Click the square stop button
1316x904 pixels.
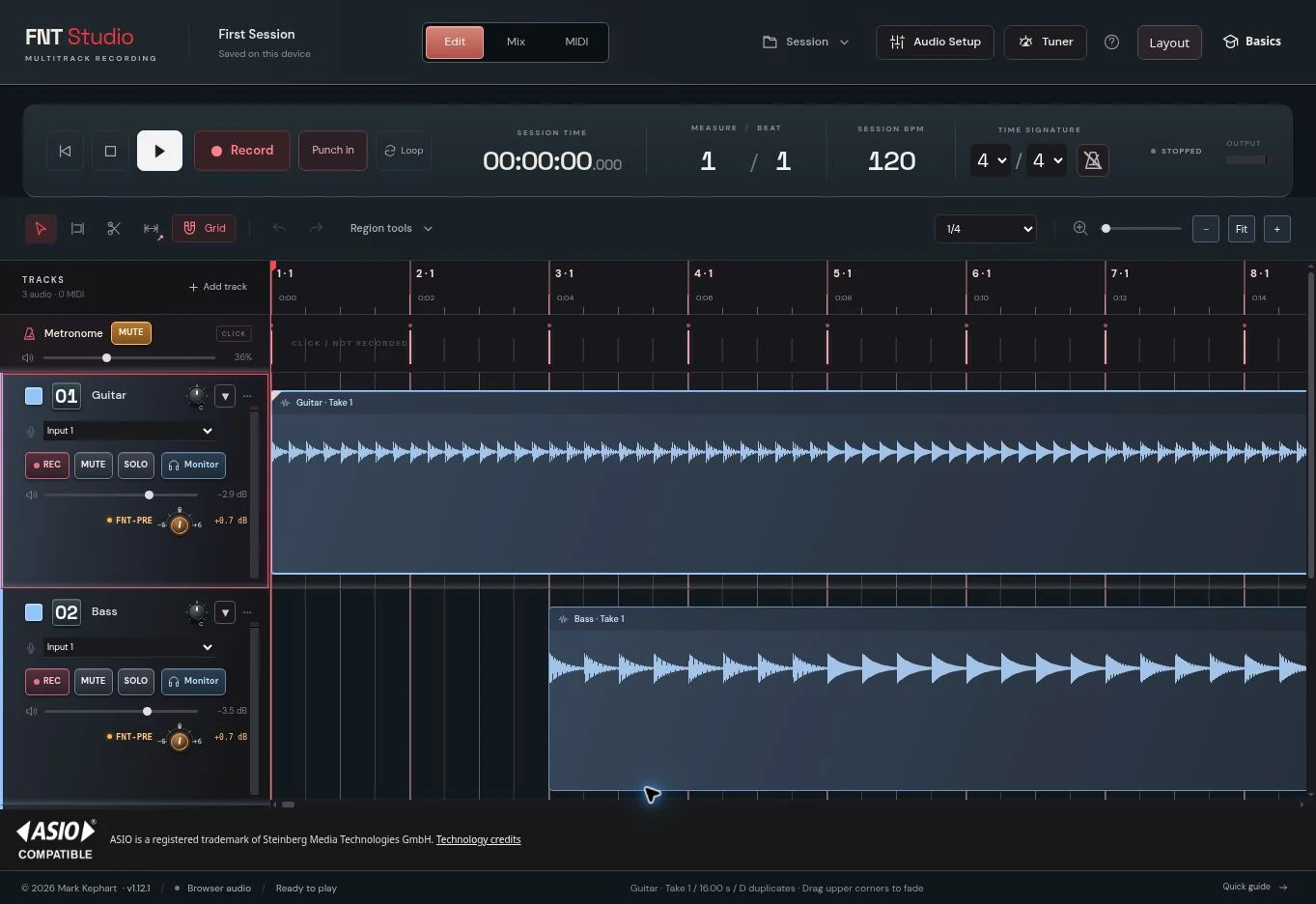click(110, 151)
